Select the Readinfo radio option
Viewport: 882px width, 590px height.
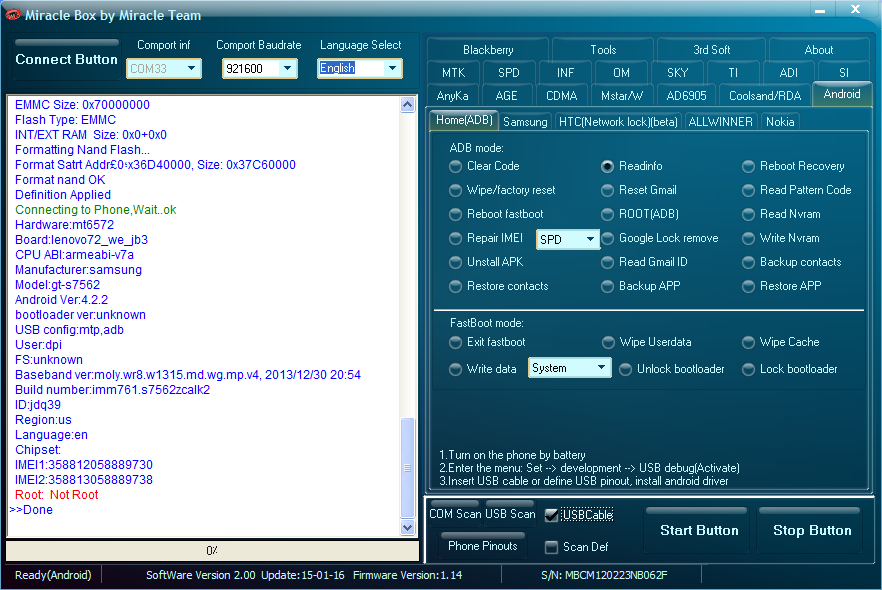point(607,166)
